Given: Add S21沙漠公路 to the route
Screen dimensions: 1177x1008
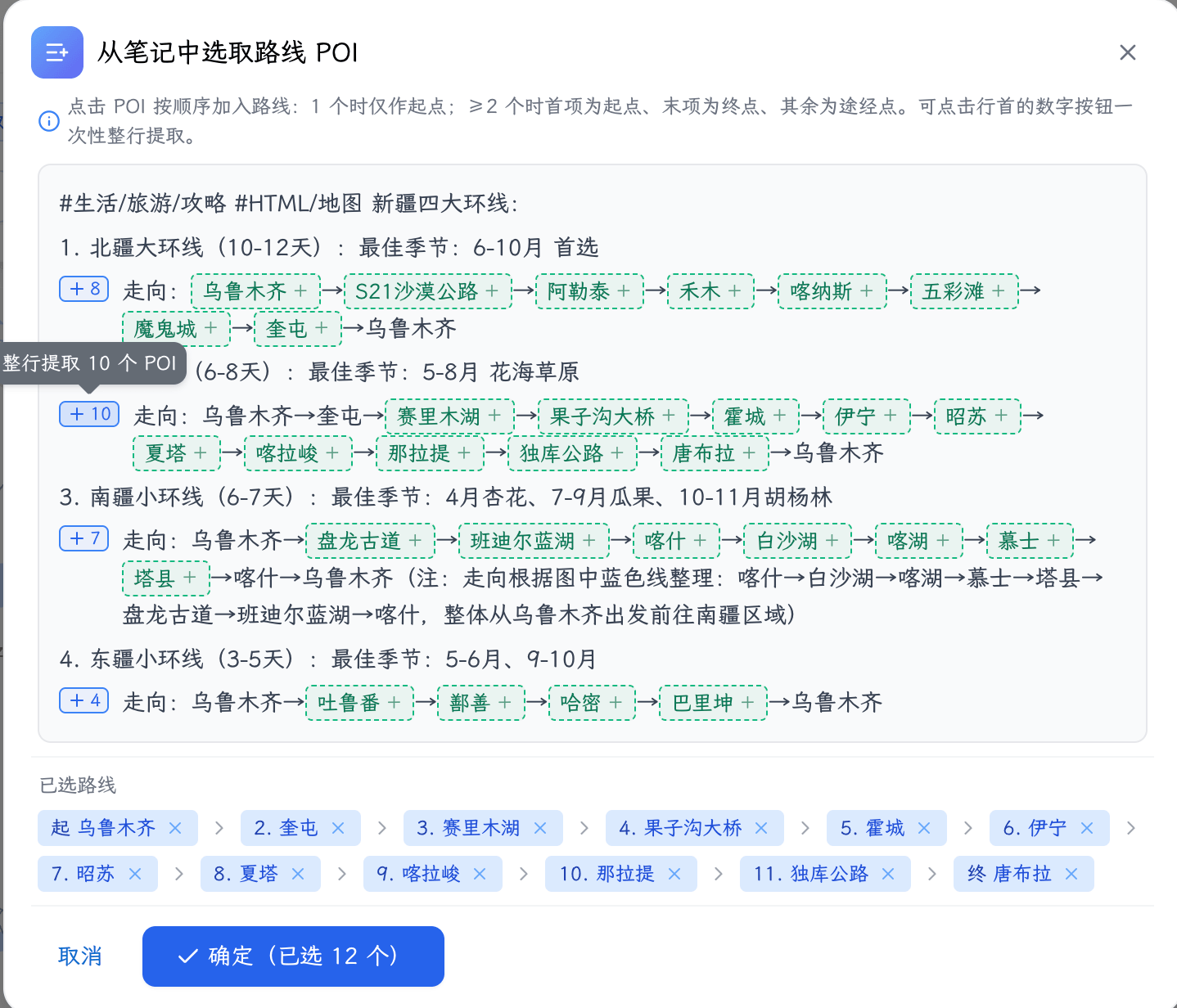Looking at the screenshot, I should click(428, 291).
